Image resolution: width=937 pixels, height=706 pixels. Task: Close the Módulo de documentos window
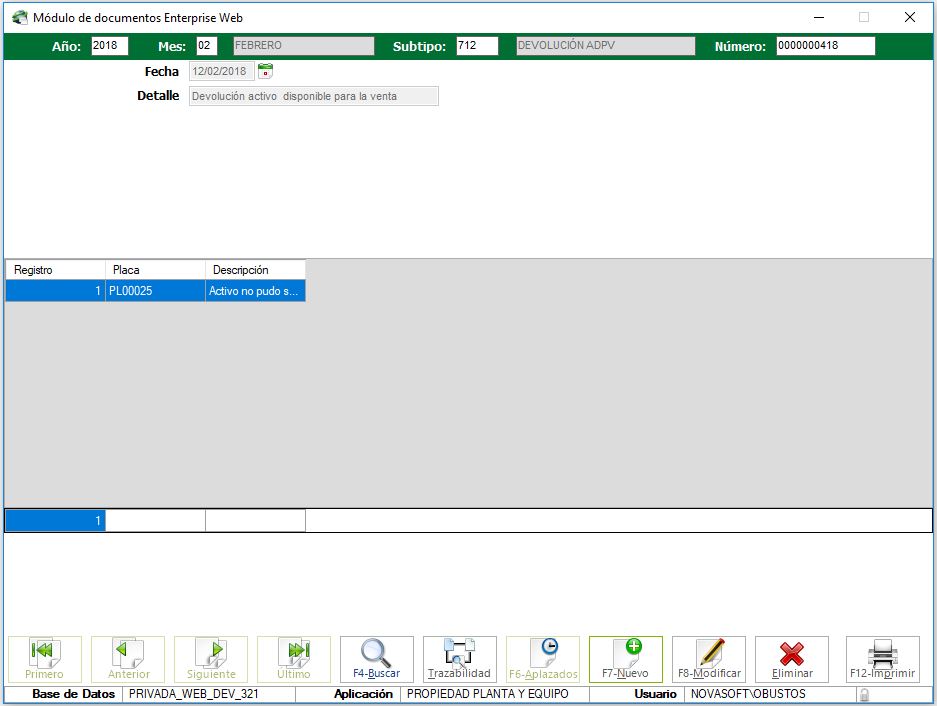pos(910,17)
